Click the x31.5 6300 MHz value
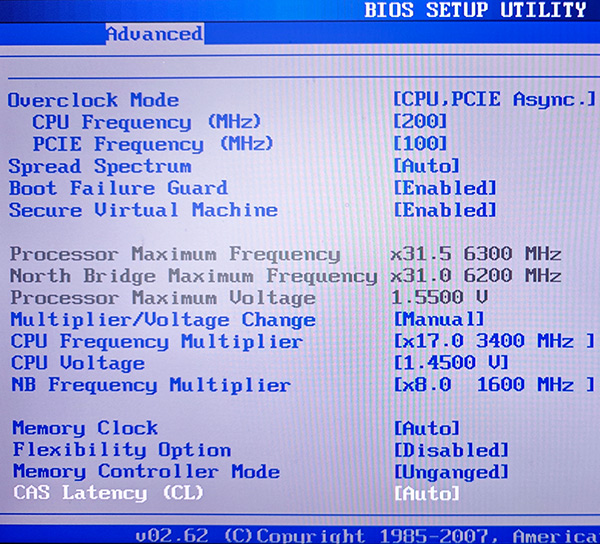Screen dimensions: 600x544 pyautogui.click(x=476, y=254)
